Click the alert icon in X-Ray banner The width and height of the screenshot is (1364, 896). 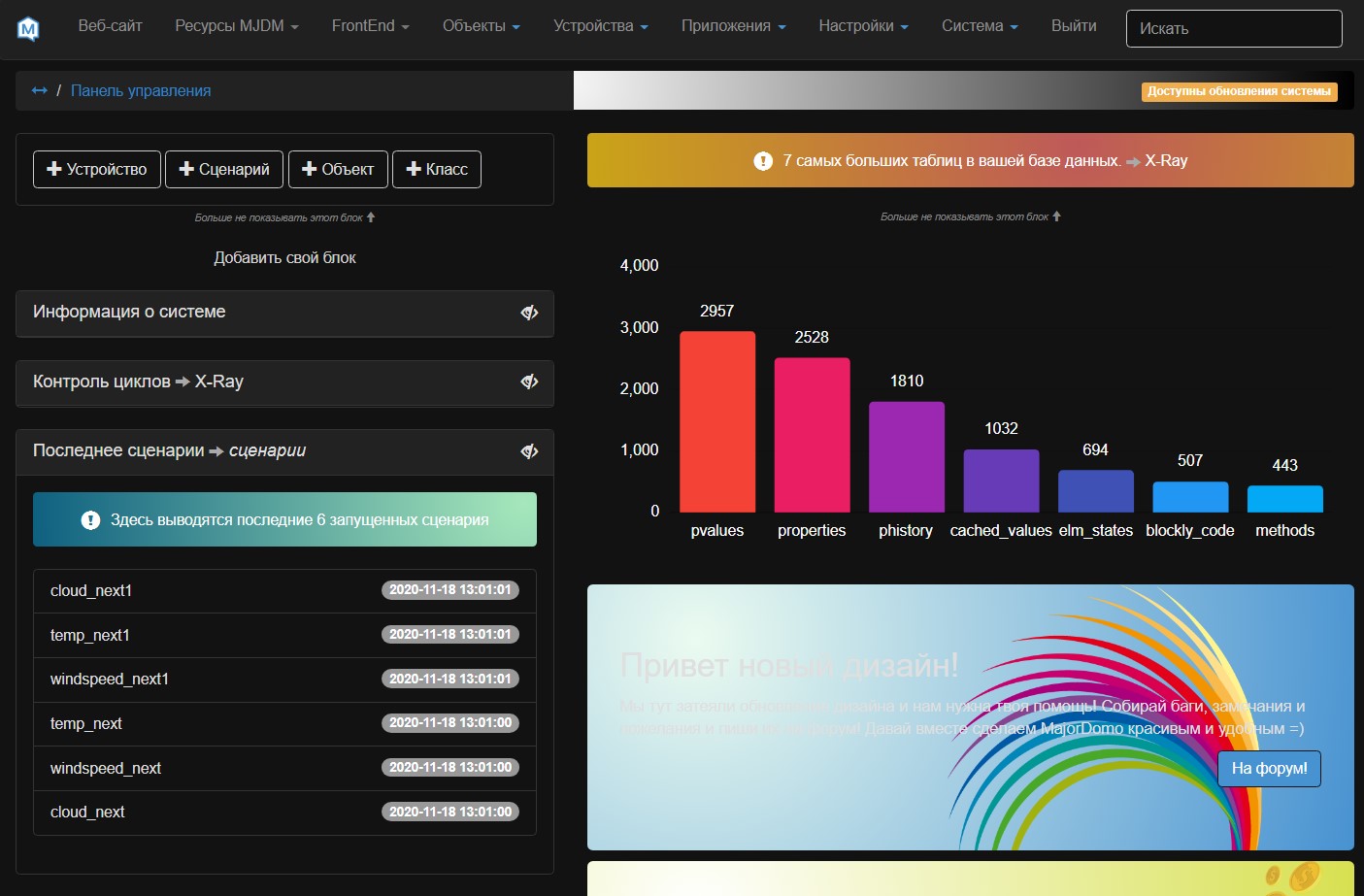[763, 161]
